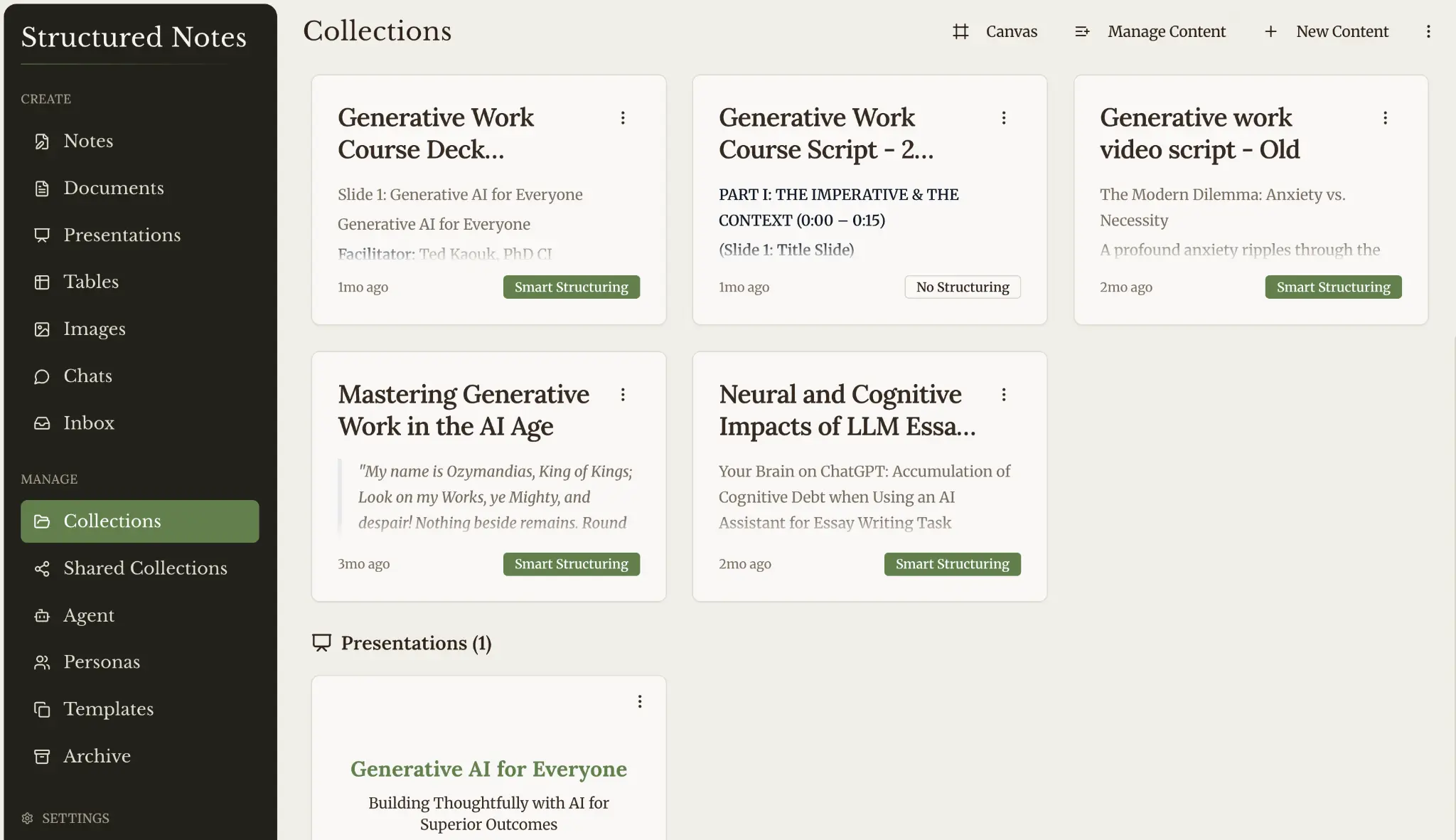Viewport: 1456px width, 840px height.
Task: Open the top-right page options kebab menu
Action: pos(1428,31)
